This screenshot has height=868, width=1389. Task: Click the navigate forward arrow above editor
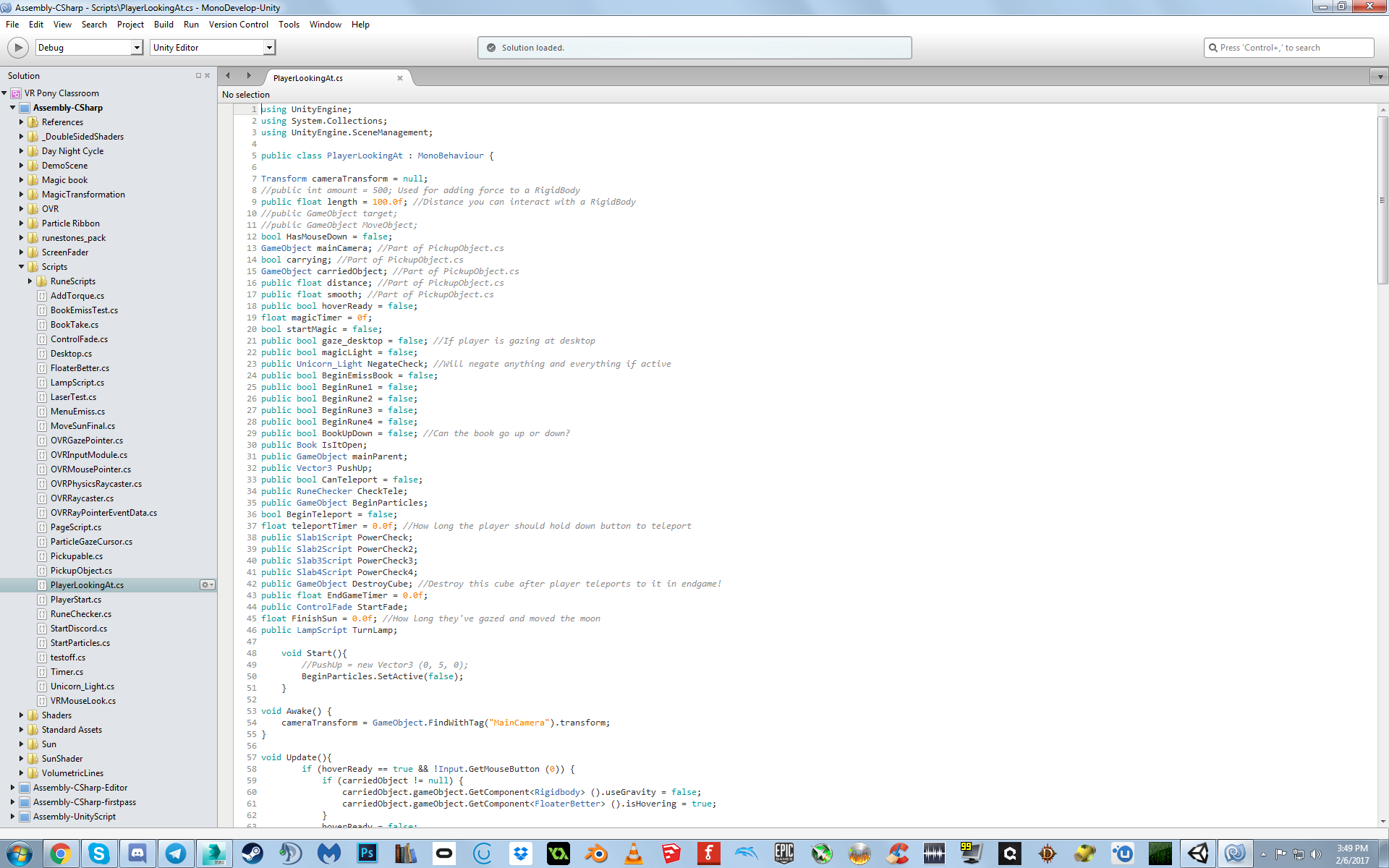(249, 76)
